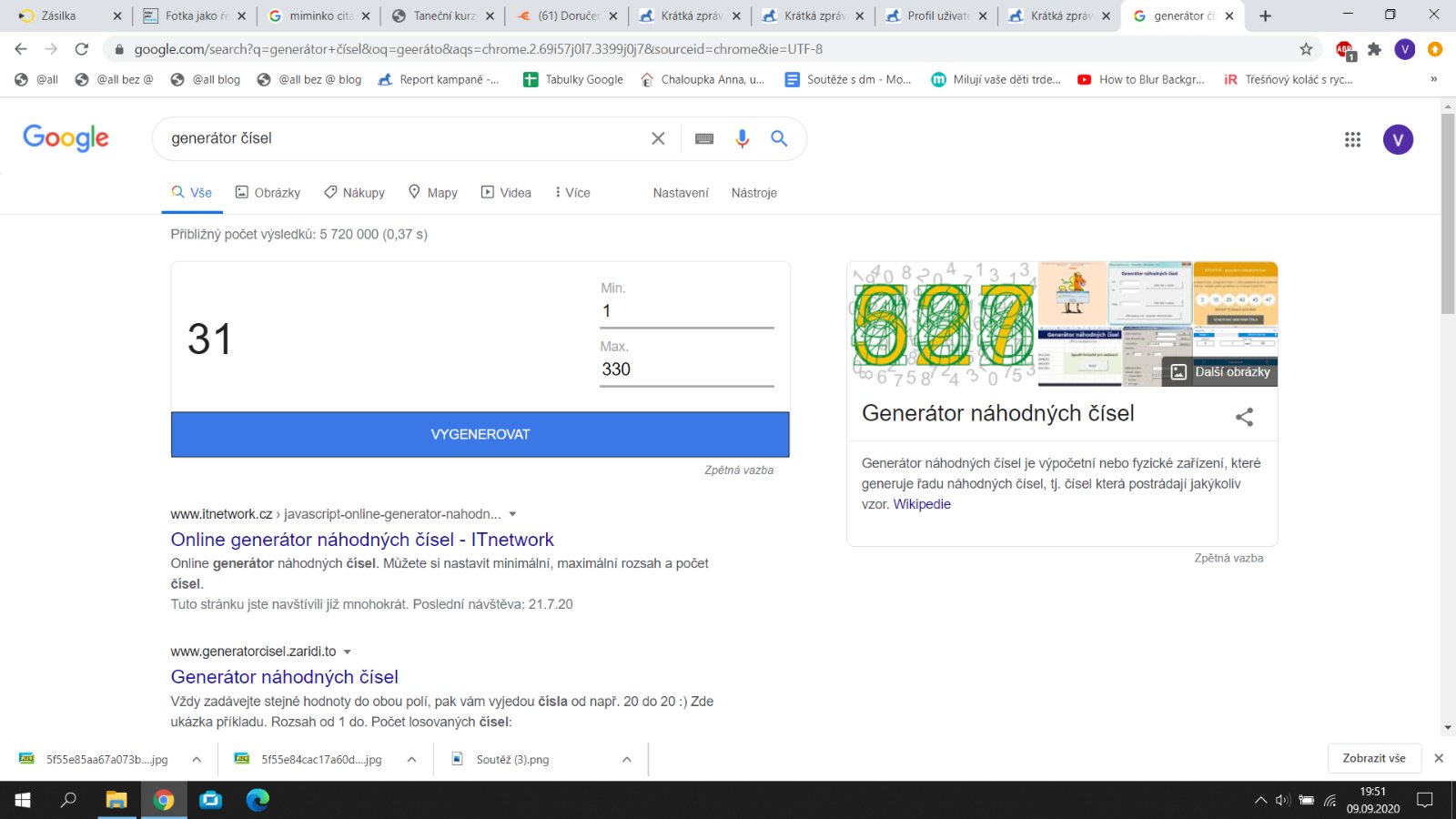The width and height of the screenshot is (1456, 819).
Task: Open the on-screen keyboard input tool
Action: point(704,138)
